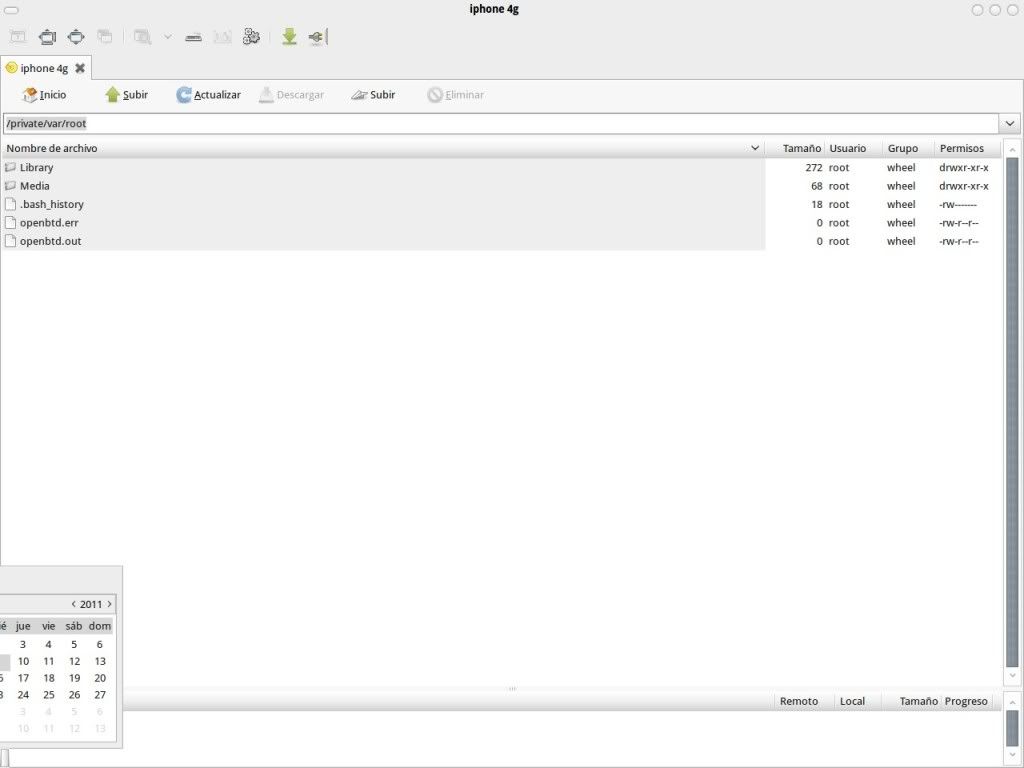Click the greyed magnifier window icon
The height and width of the screenshot is (768, 1024).
pyautogui.click(x=142, y=37)
